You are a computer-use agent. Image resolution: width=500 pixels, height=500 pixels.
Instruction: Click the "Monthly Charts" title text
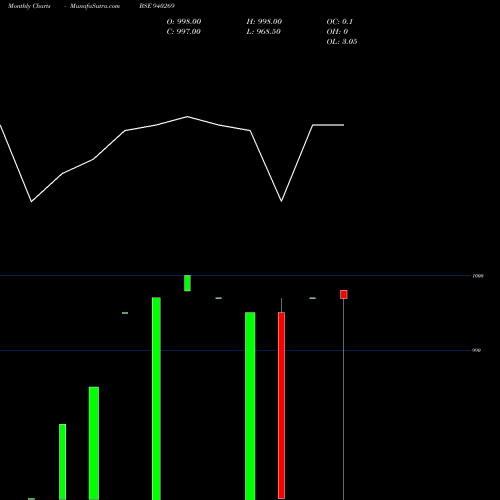tap(29, 6)
